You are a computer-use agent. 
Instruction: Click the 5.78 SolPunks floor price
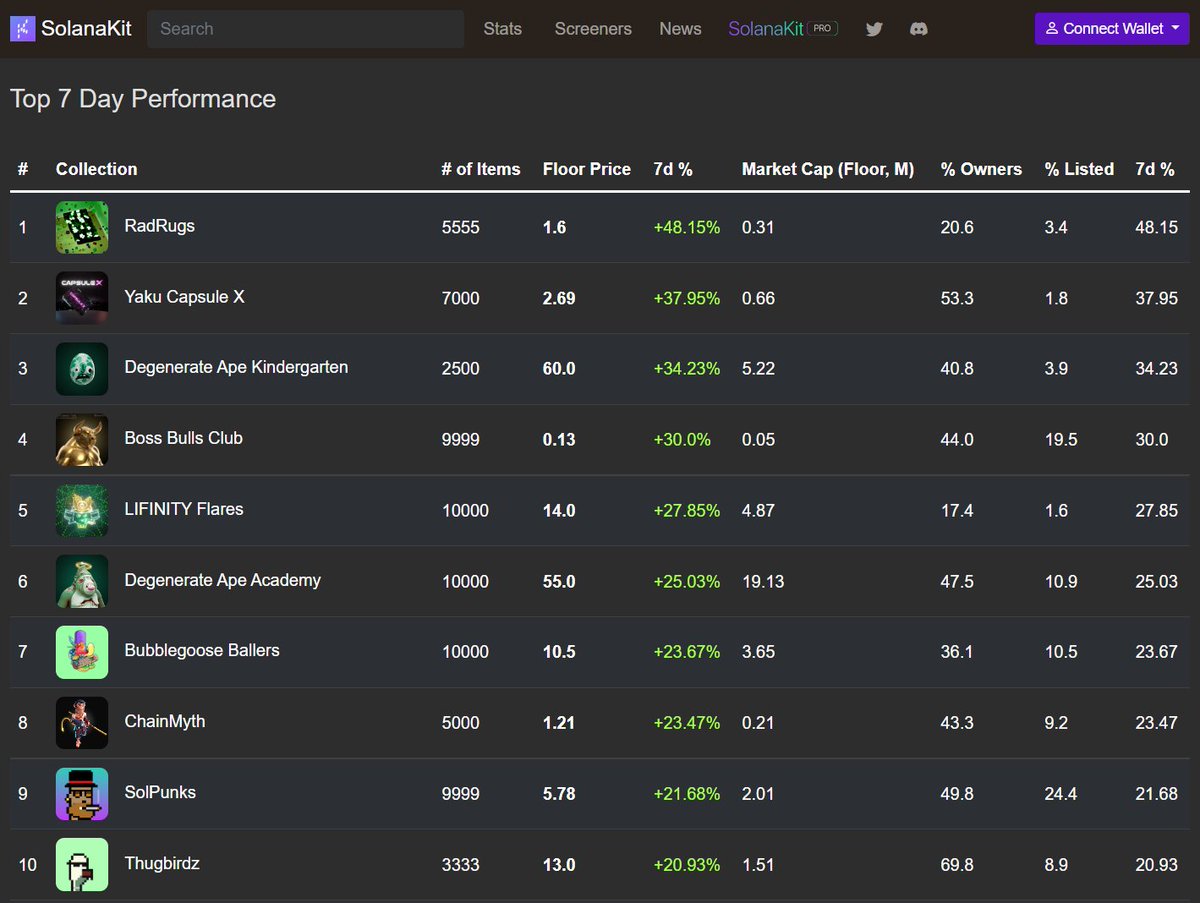point(559,794)
